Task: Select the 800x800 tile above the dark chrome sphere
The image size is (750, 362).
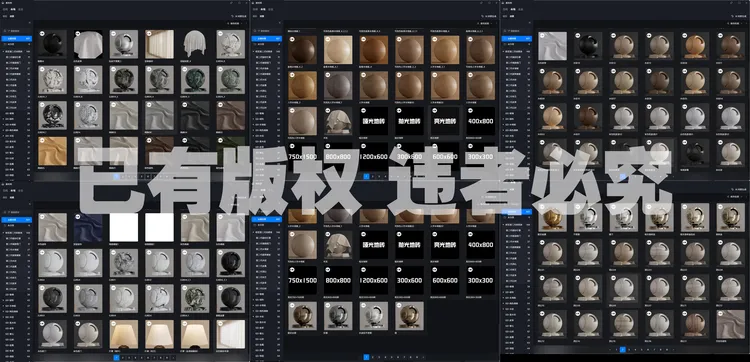Action: point(338,281)
